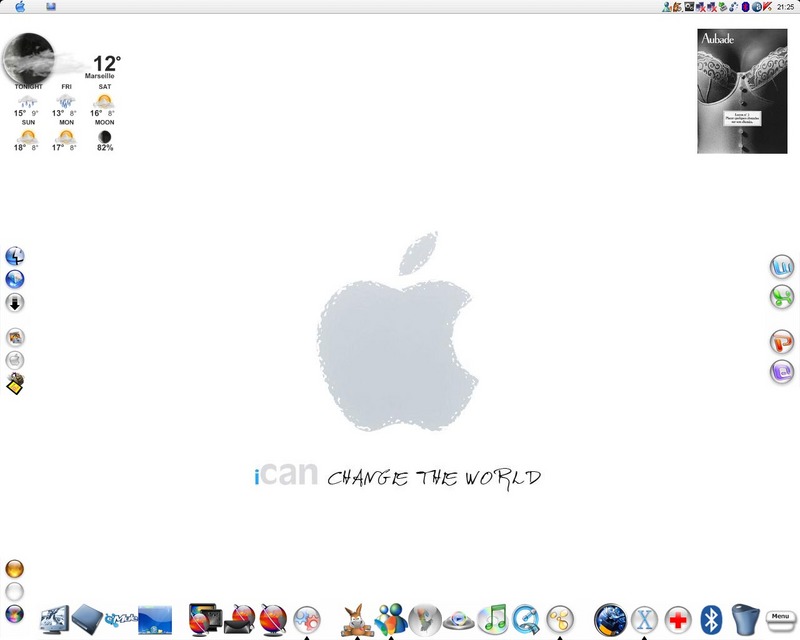Open the Apple logo menu
Viewport: 800px width, 640px height.
point(20,7)
